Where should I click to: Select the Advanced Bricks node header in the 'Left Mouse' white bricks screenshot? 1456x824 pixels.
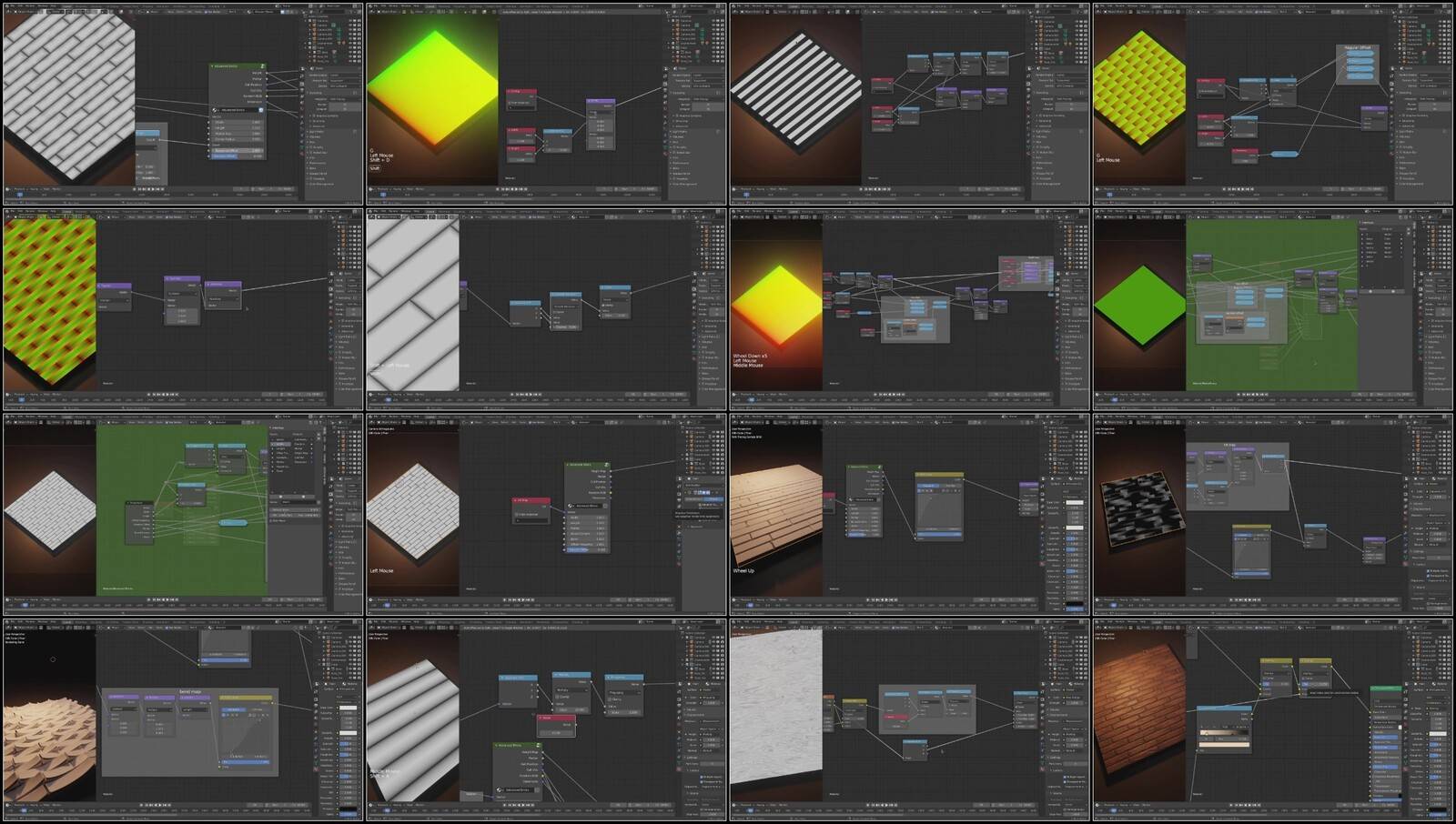(589, 464)
